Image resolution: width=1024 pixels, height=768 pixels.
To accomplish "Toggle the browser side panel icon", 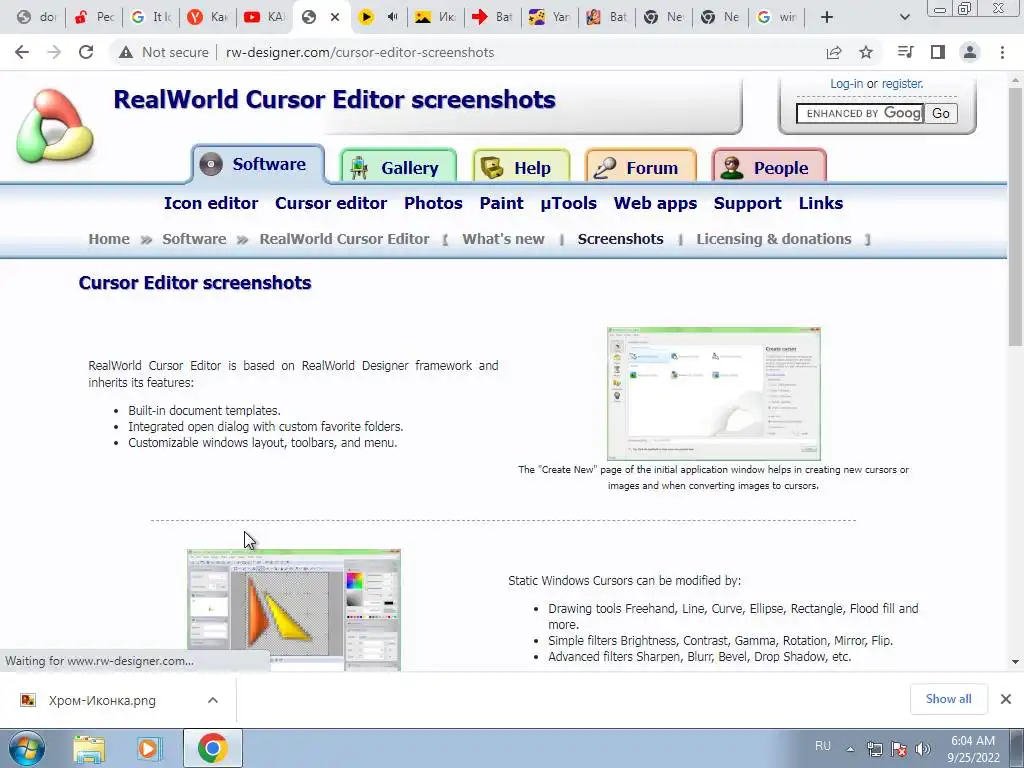I will click(x=938, y=52).
